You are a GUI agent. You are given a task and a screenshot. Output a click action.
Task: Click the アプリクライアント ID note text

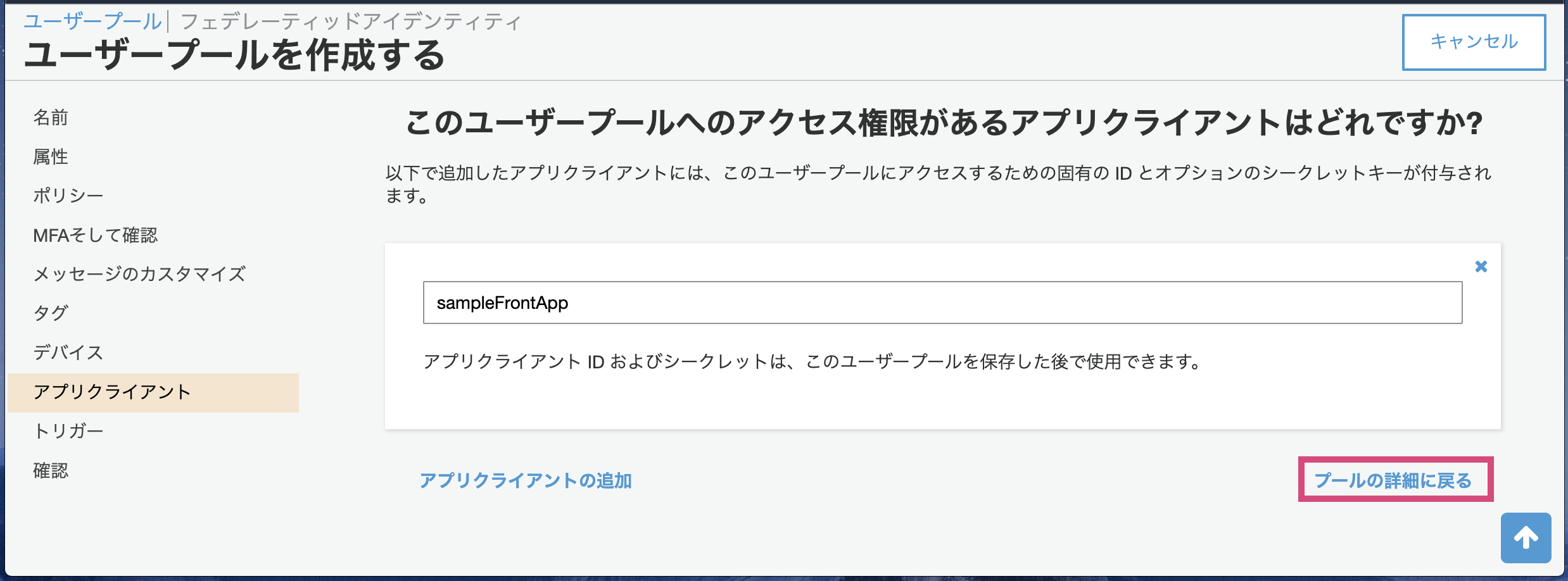(x=812, y=361)
